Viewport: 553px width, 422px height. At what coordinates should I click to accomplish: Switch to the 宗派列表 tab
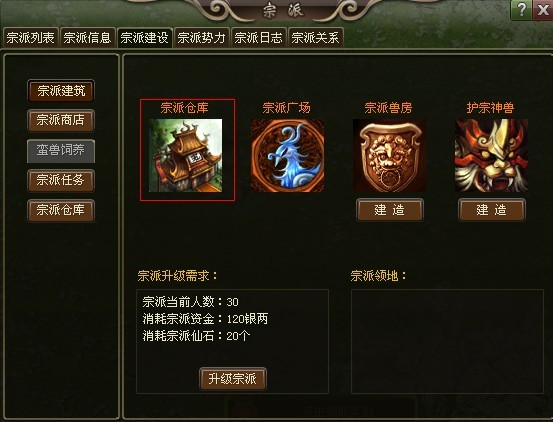click(x=30, y=37)
